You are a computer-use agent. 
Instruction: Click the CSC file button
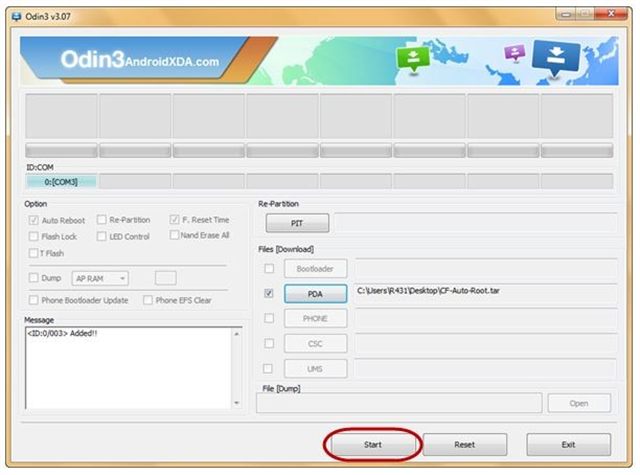click(316, 344)
